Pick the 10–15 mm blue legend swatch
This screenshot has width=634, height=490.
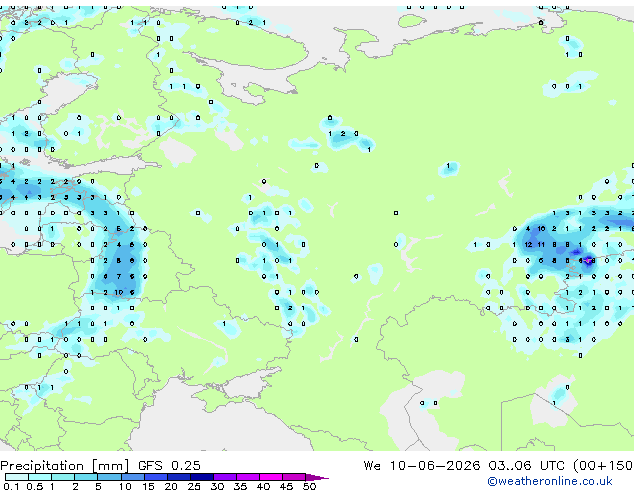click(x=132, y=477)
